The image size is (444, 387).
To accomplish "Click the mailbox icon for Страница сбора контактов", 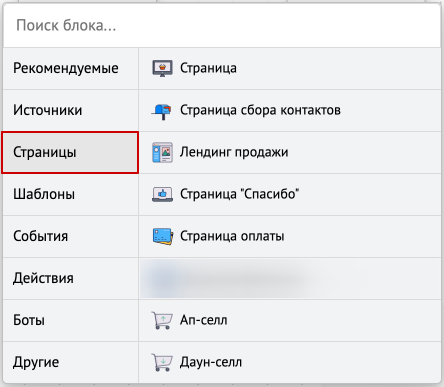I will pyautogui.click(x=162, y=111).
